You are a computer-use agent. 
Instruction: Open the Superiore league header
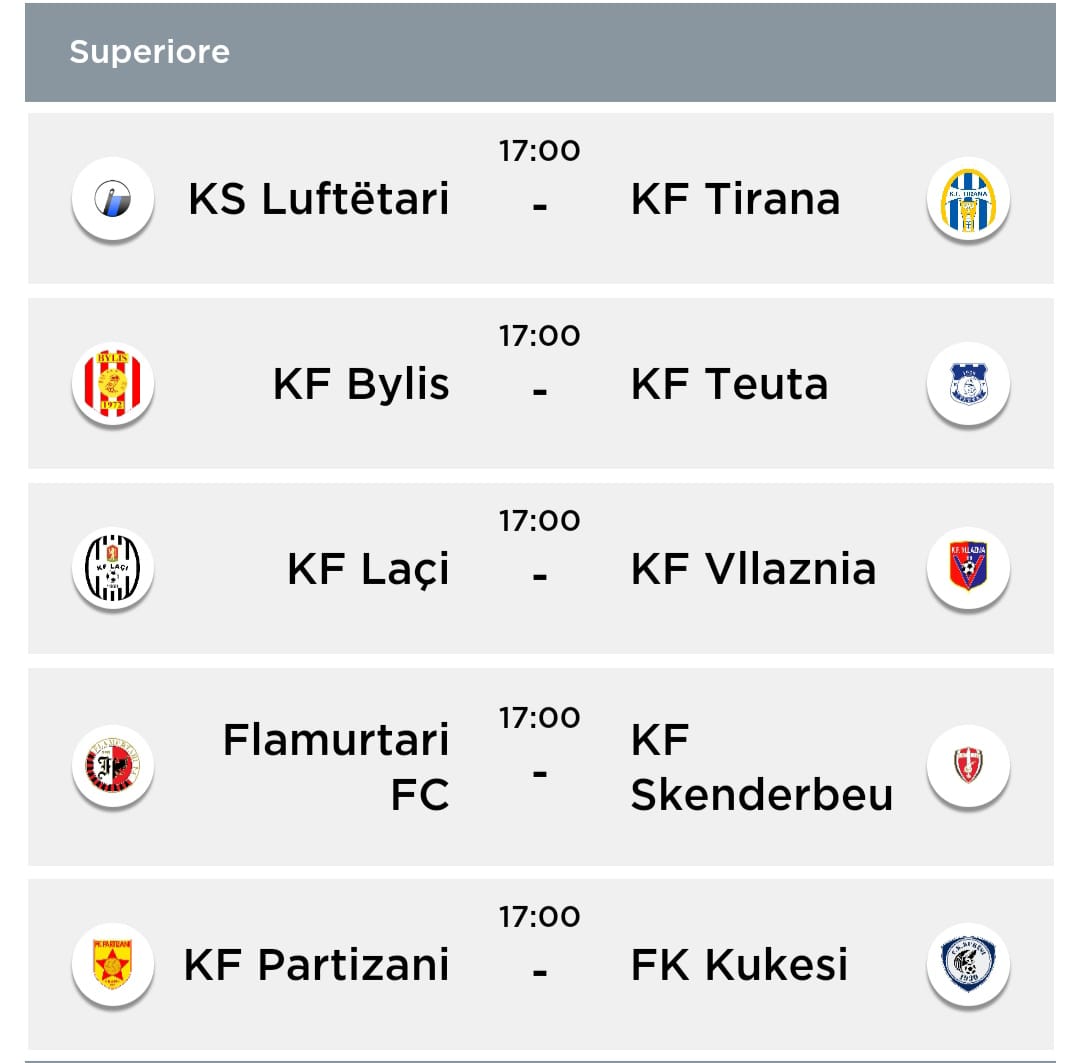[x=150, y=52]
